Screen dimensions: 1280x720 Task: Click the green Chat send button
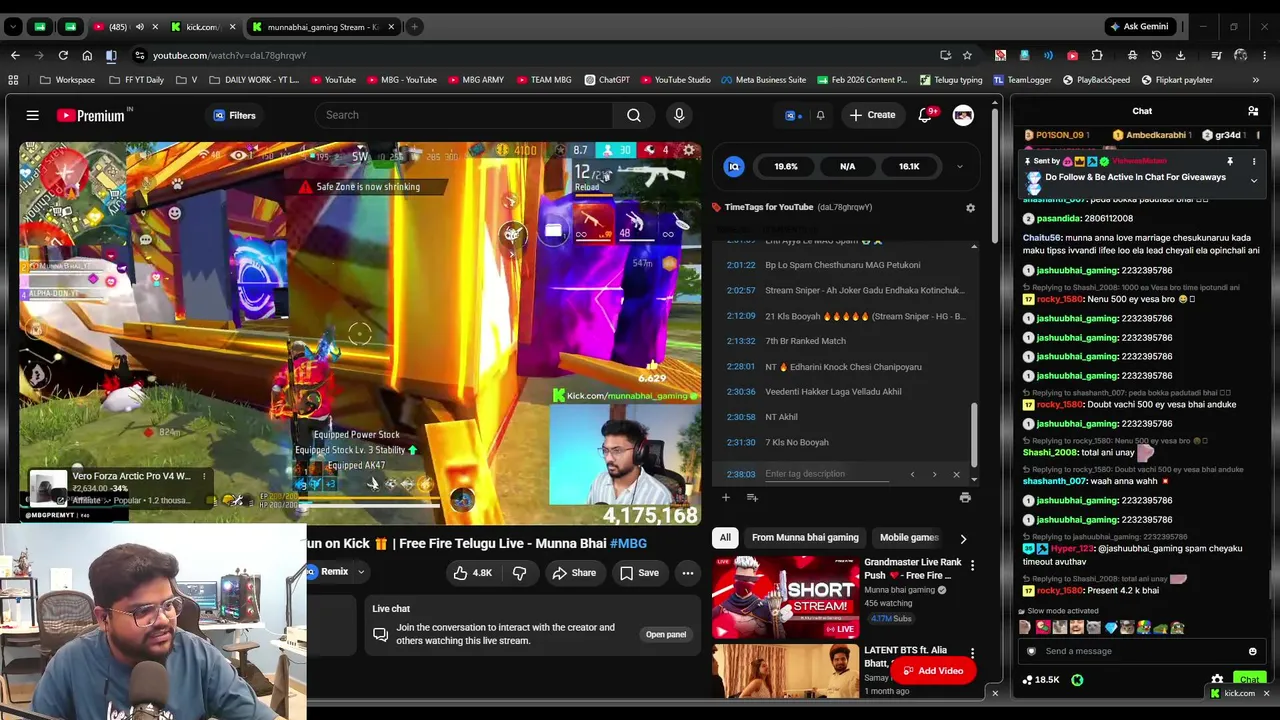tap(1249, 680)
